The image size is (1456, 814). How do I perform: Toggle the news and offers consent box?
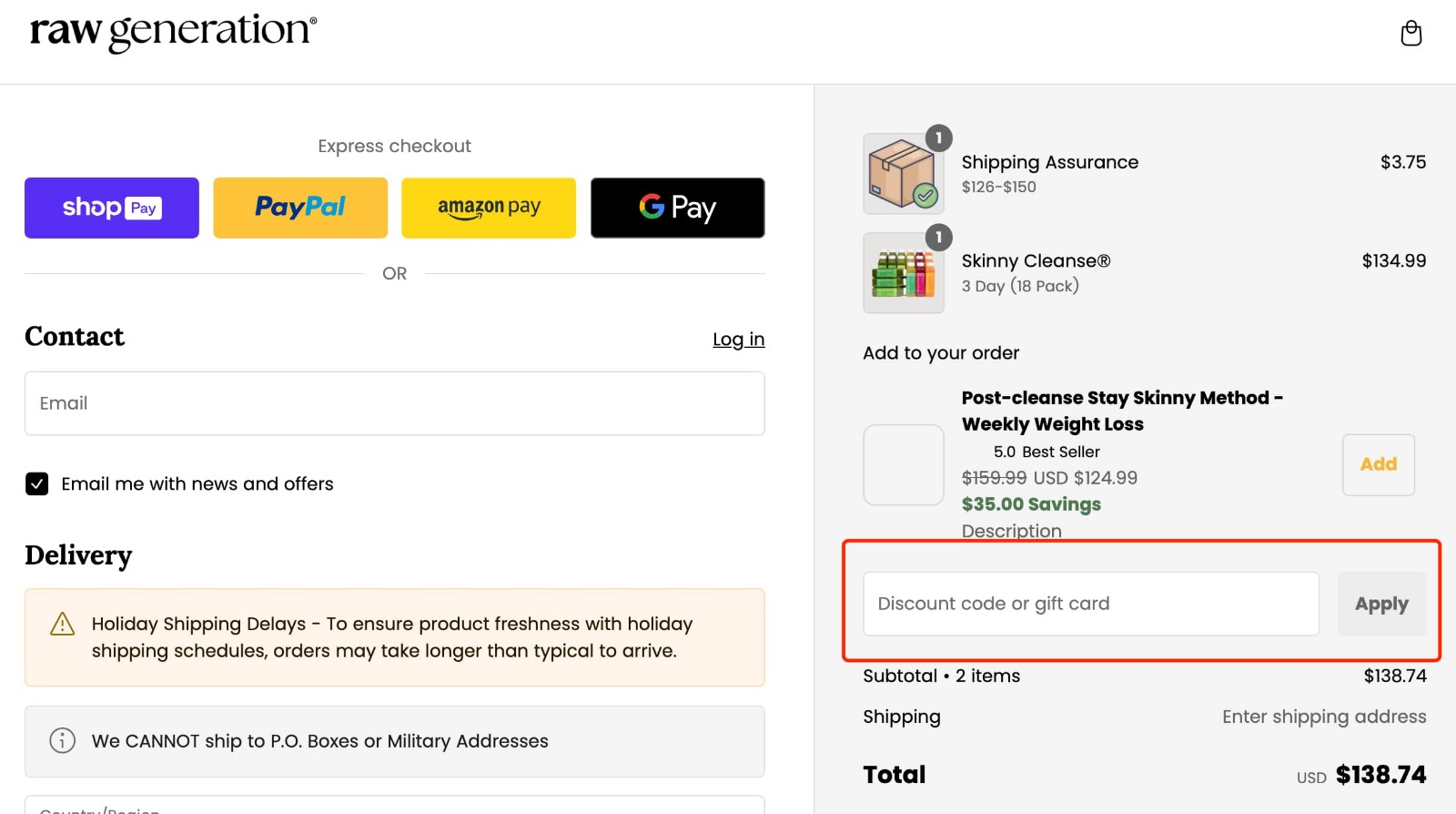point(36,483)
